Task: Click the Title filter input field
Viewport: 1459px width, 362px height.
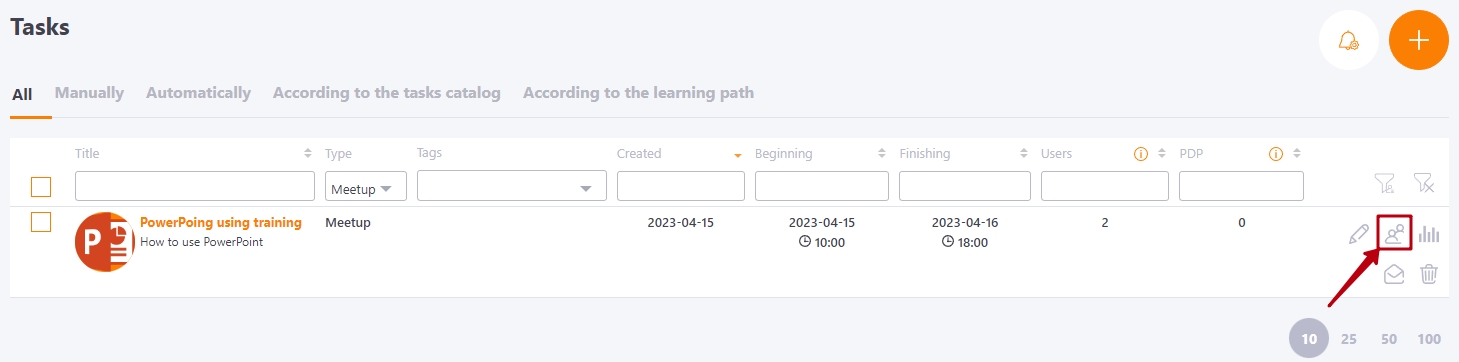Action: coord(195,186)
